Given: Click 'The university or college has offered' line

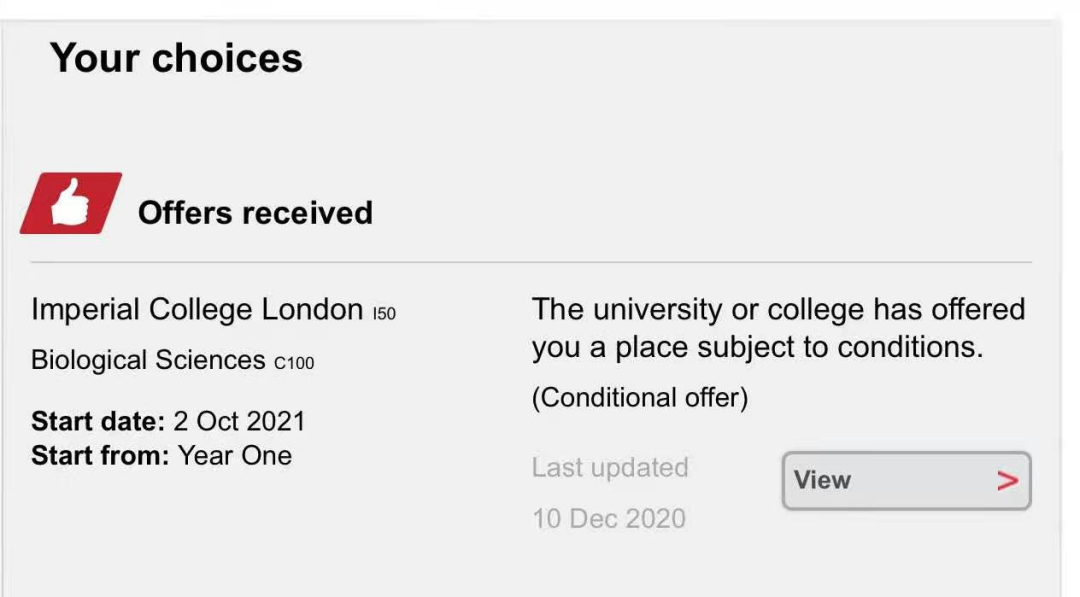Looking at the screenshot, I should pos(778,309).
